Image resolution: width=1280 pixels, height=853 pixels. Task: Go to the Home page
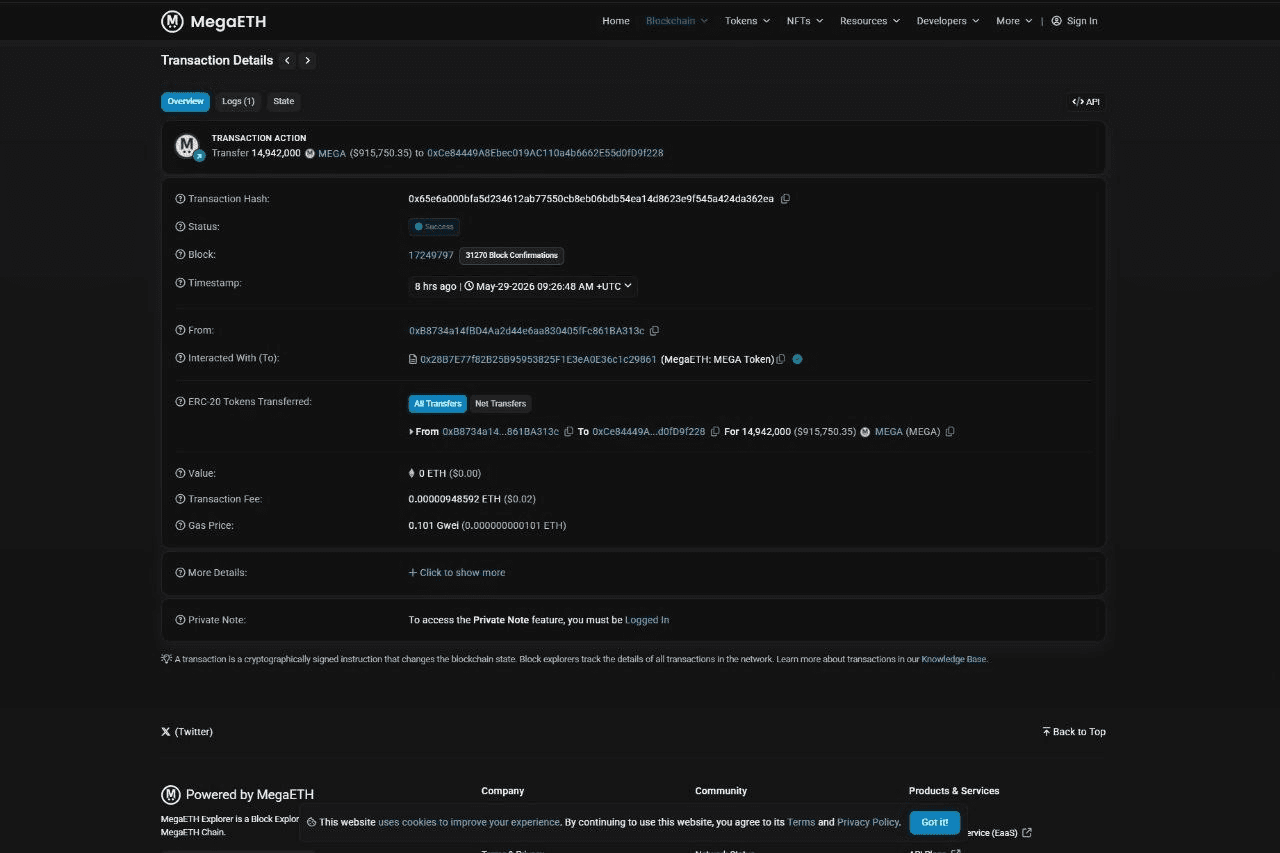coord(616,21)
